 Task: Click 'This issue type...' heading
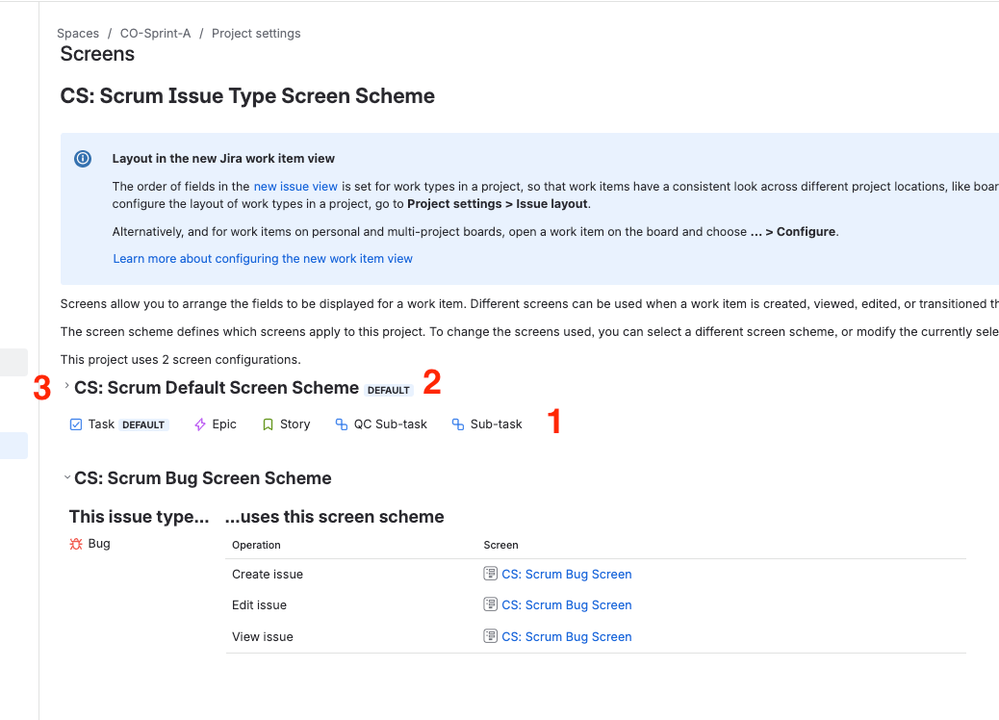click(139, 517)
